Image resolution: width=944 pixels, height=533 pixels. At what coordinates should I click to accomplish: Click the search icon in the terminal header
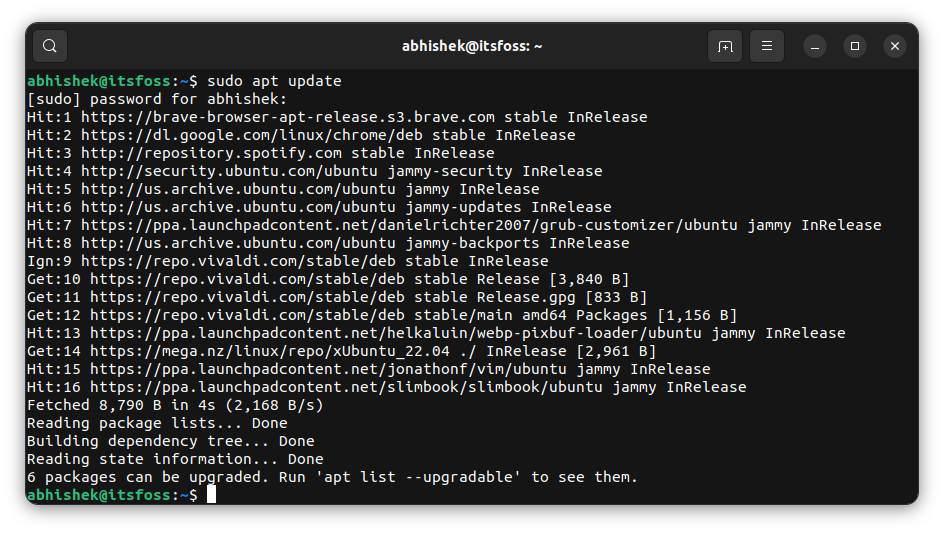50,46
